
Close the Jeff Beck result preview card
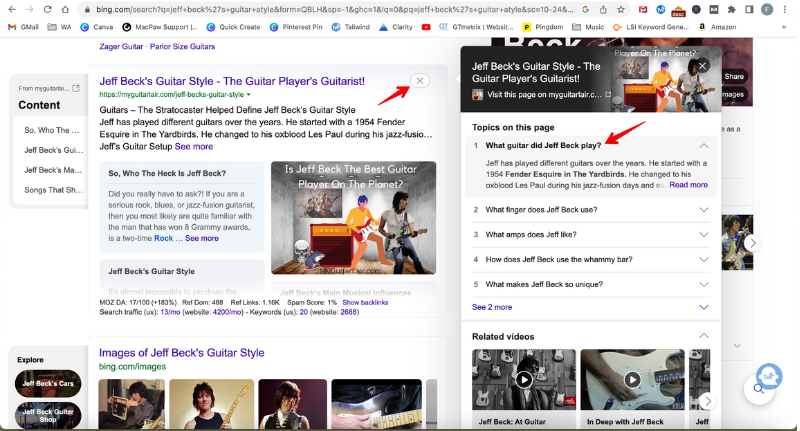(x=420, y=80)
